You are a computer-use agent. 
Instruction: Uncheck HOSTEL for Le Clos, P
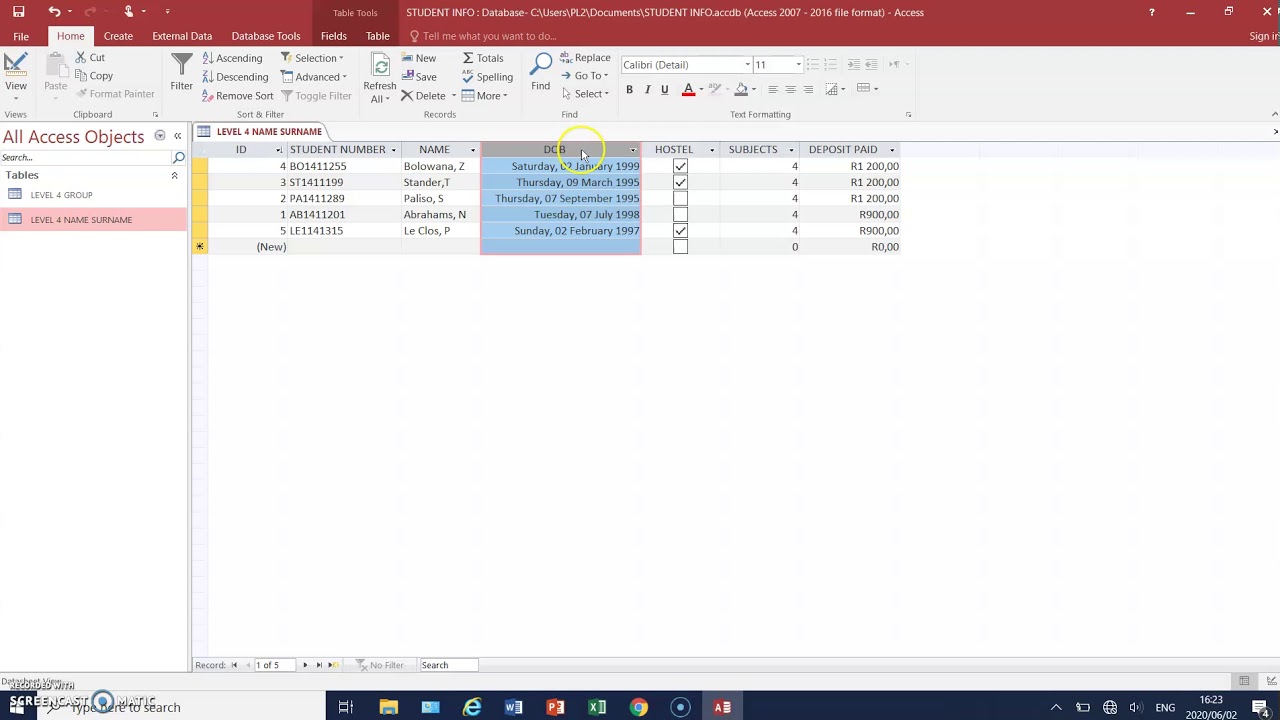pos(680,230)
